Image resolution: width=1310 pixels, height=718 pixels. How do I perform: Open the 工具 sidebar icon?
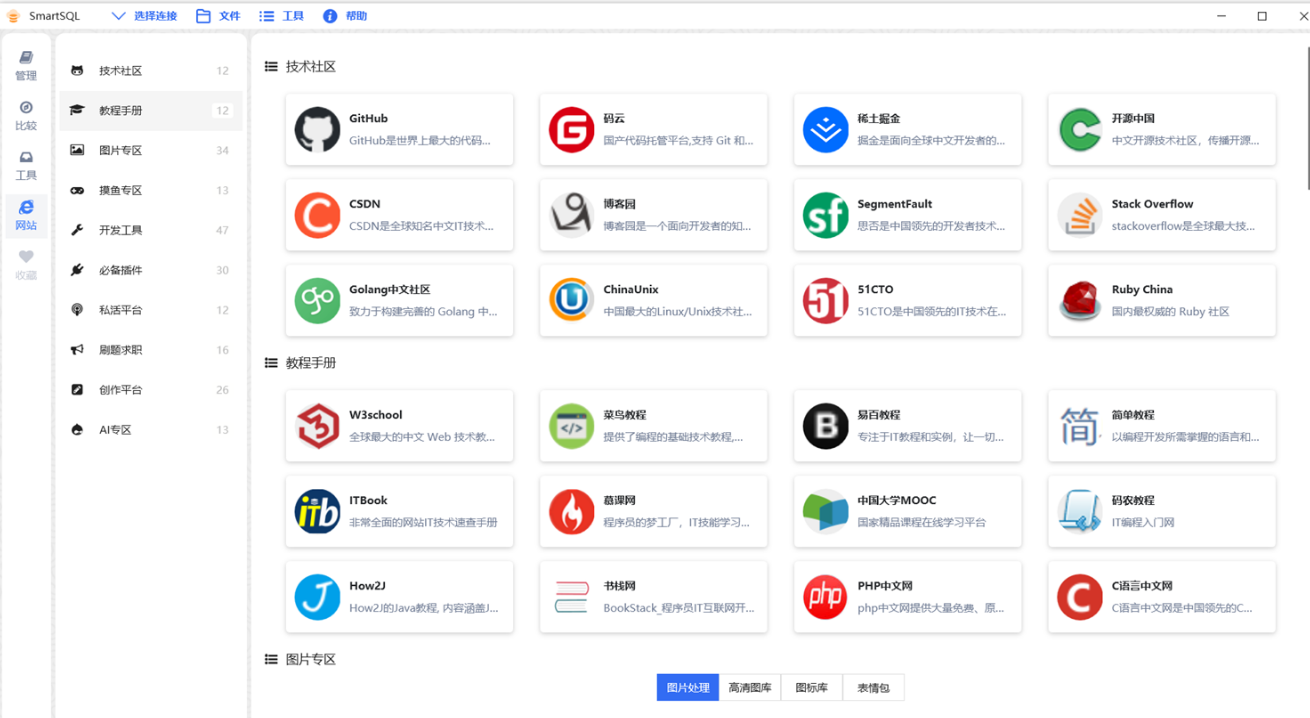click(26, 166)
